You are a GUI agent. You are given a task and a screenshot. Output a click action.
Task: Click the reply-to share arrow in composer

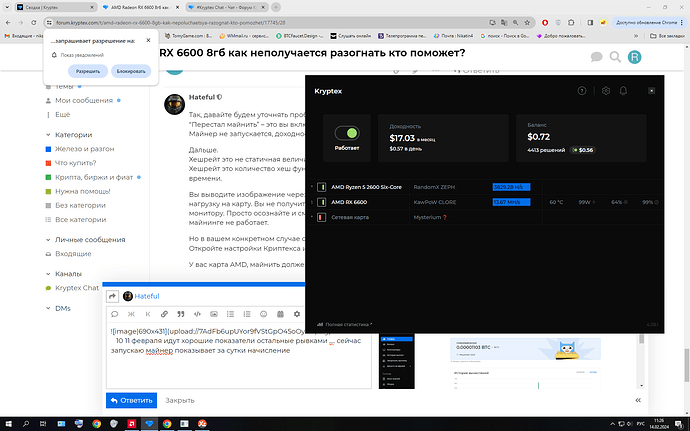(113, 296)
